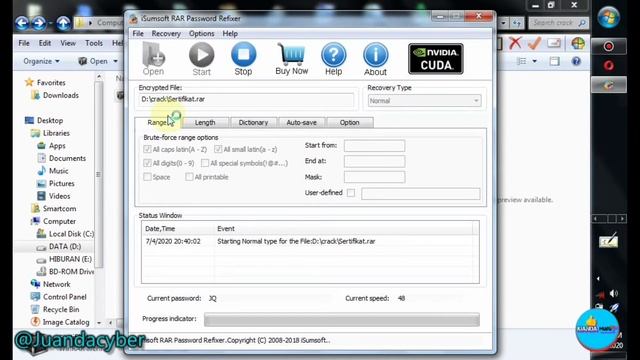
Task: Click the Explorer help question mark icon
Action: point(576,61)
